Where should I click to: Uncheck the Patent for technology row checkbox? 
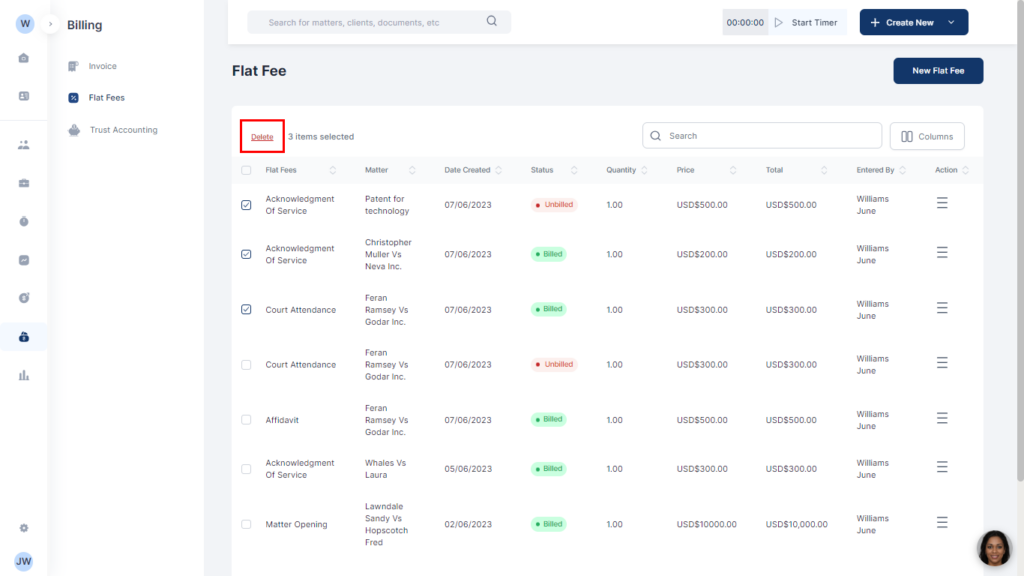click(x=247, y=205)
